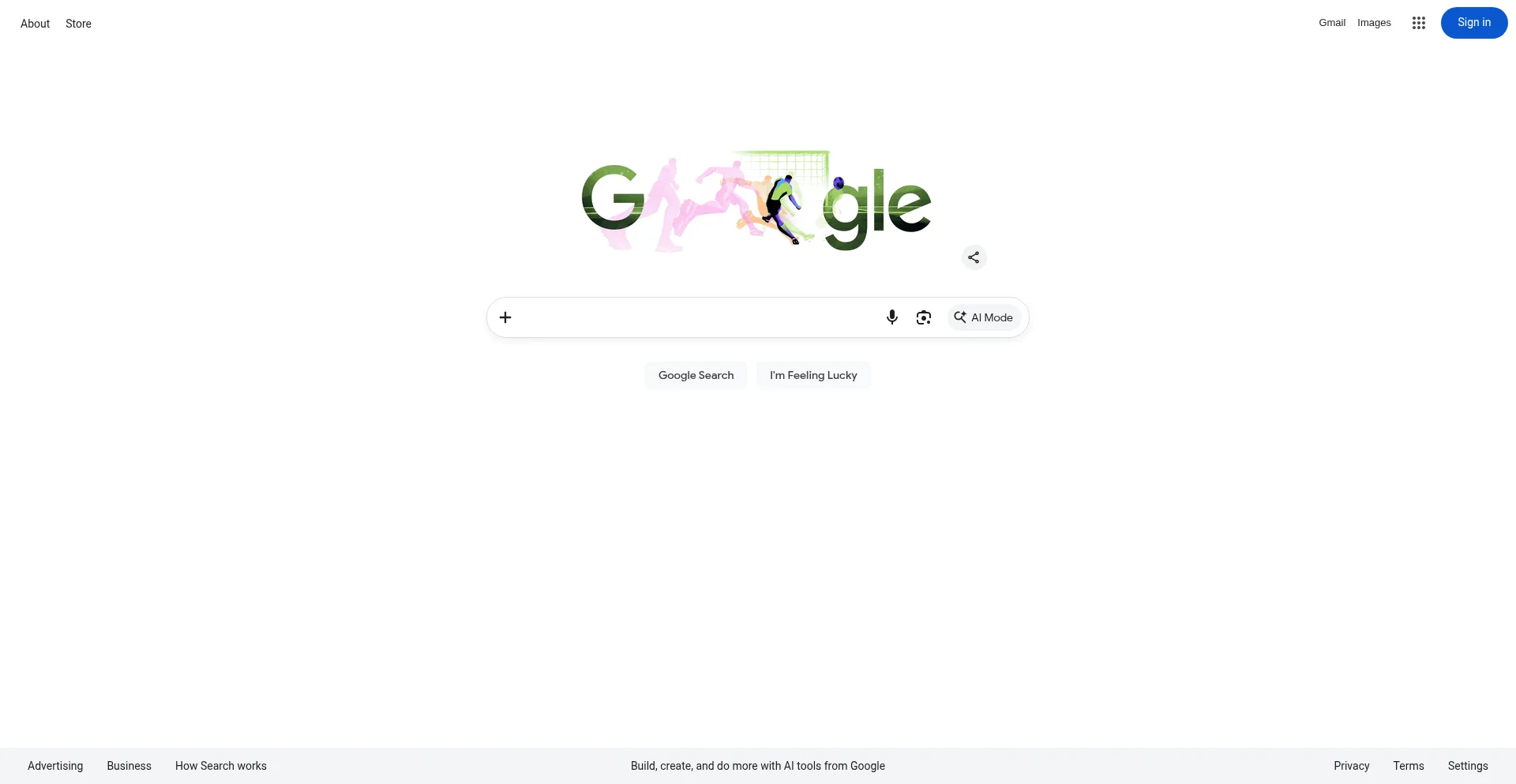Open the Settings menu in footer
The height and width of the screenshot is (784, 1516).
point(1467,766)
